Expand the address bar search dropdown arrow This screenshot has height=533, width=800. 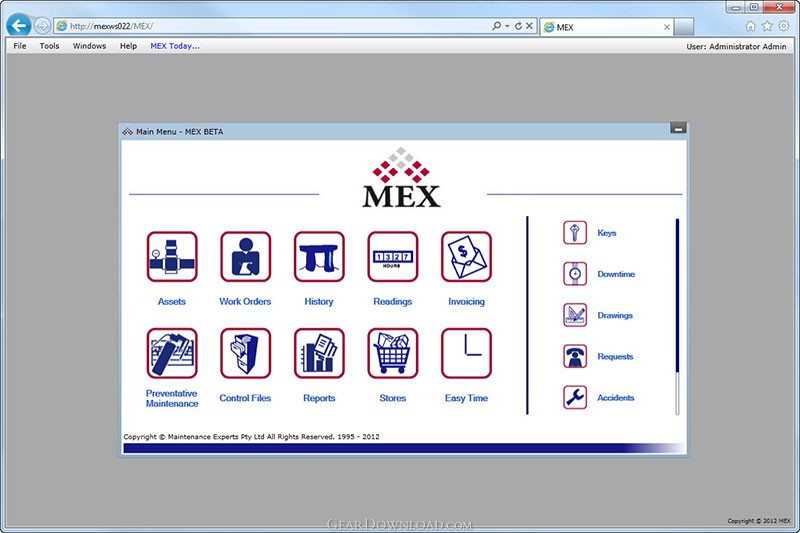click(507, 26)
